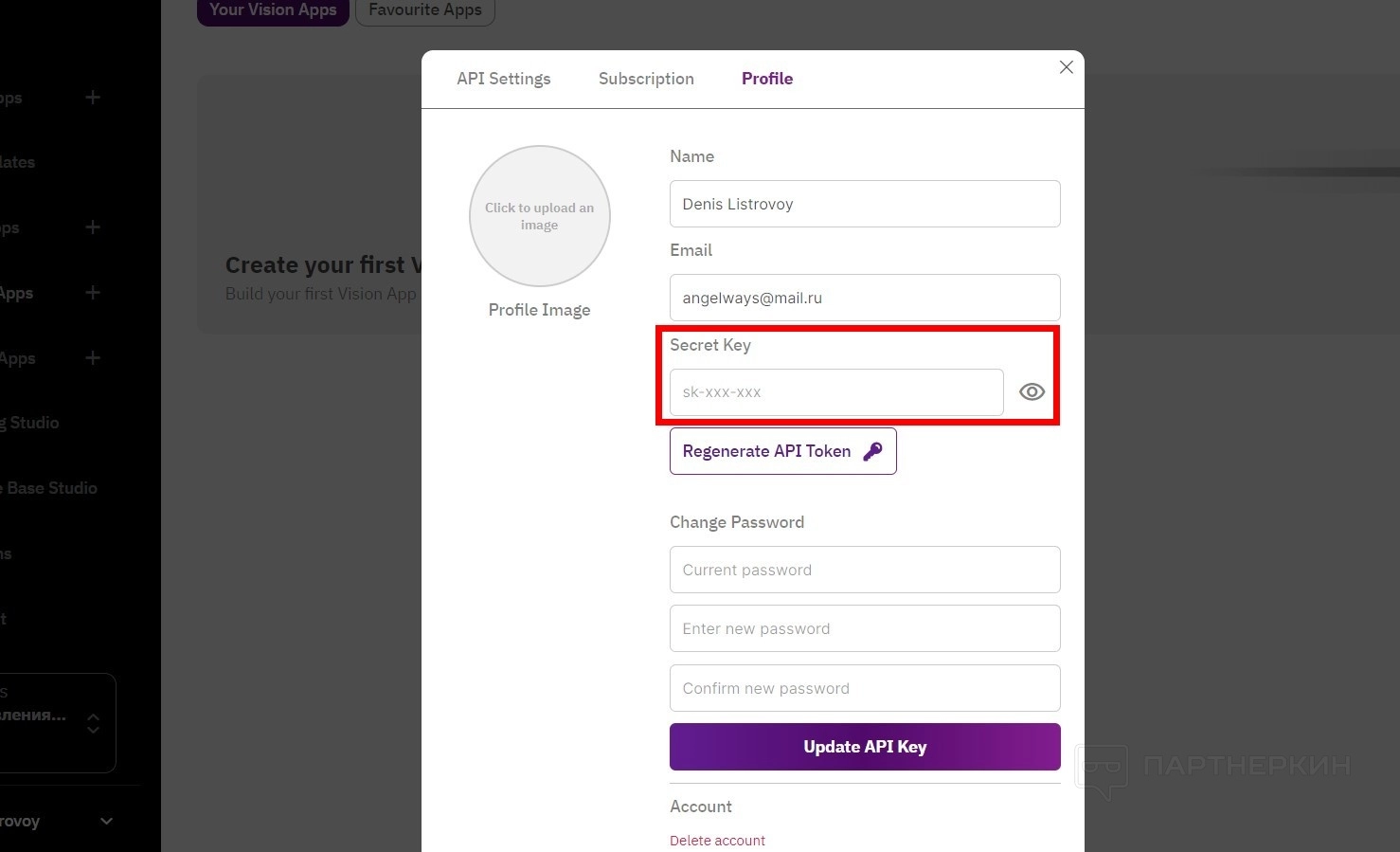Viewport: 1400px width, 852px height.
Task: Click the topmost plus icon in sidebar
Action: (x=93, y=98)
